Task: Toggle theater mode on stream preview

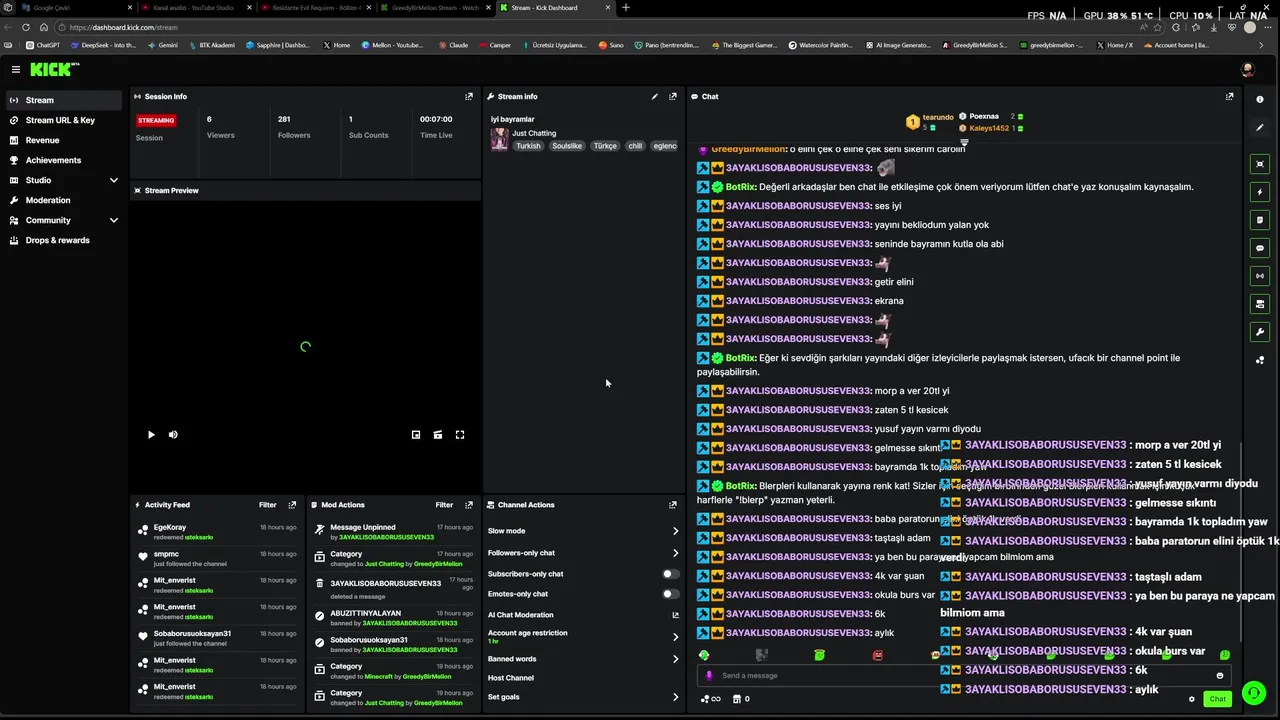Action: 438,435
